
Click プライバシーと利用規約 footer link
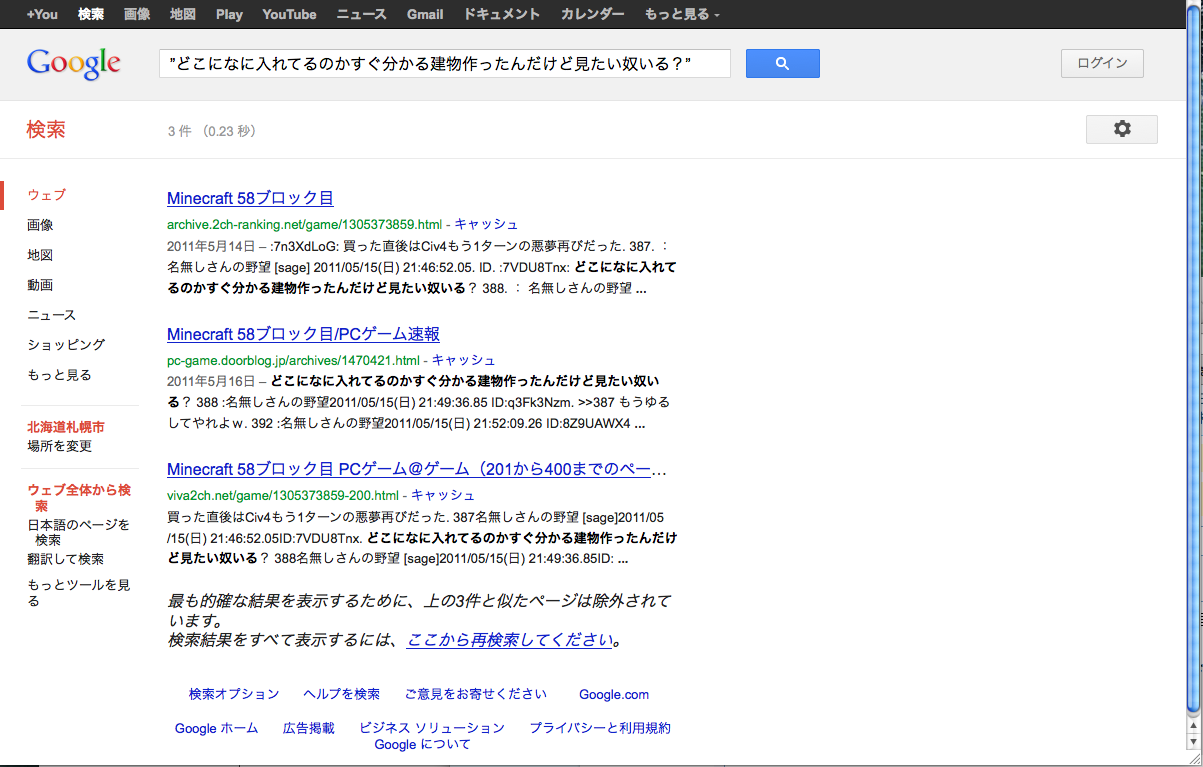600,728
